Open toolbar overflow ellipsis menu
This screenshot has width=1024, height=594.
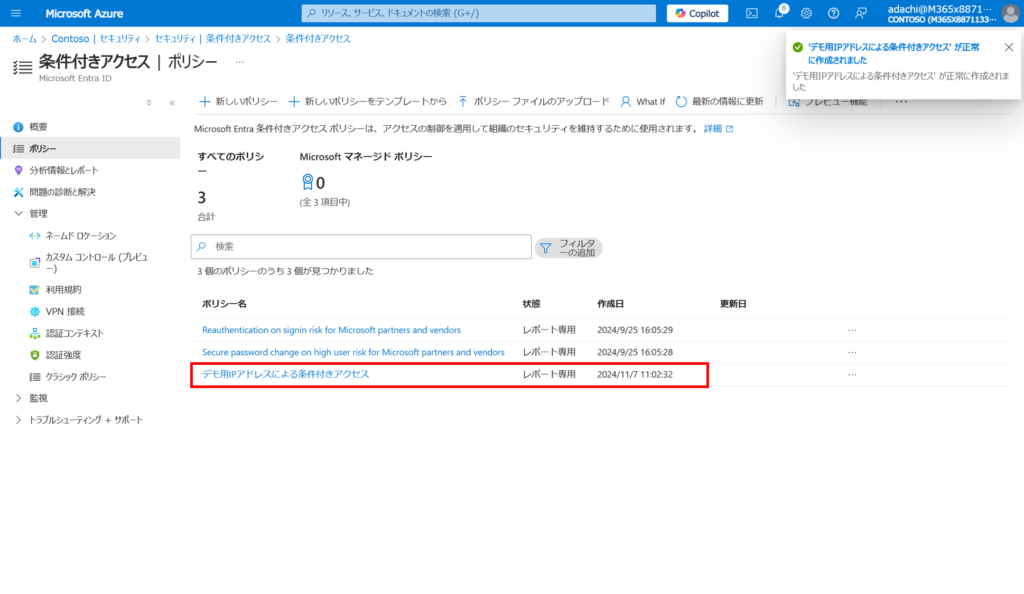[x=901, y=102]
